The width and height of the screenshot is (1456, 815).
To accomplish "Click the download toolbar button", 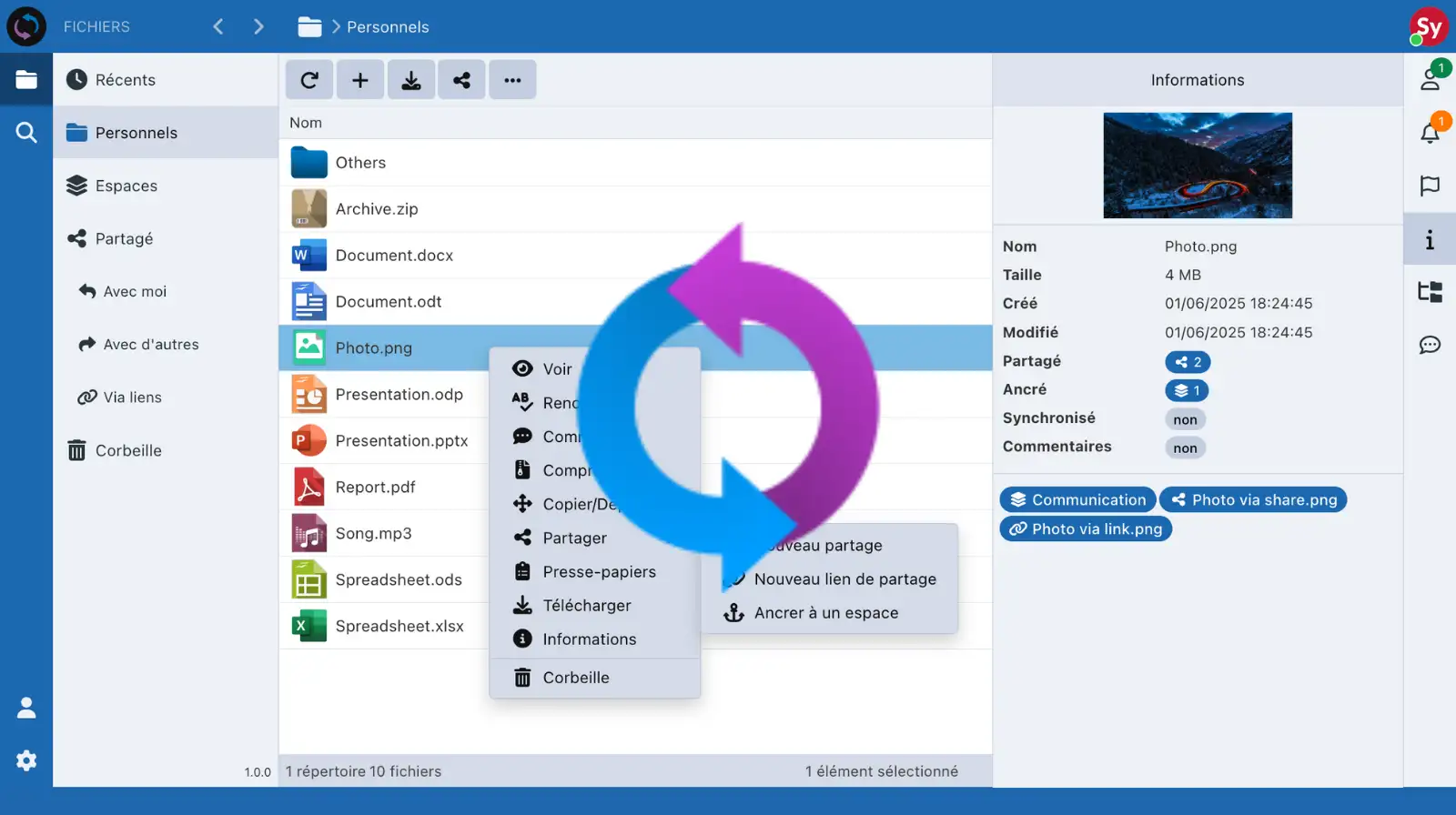I will [411, 80].
